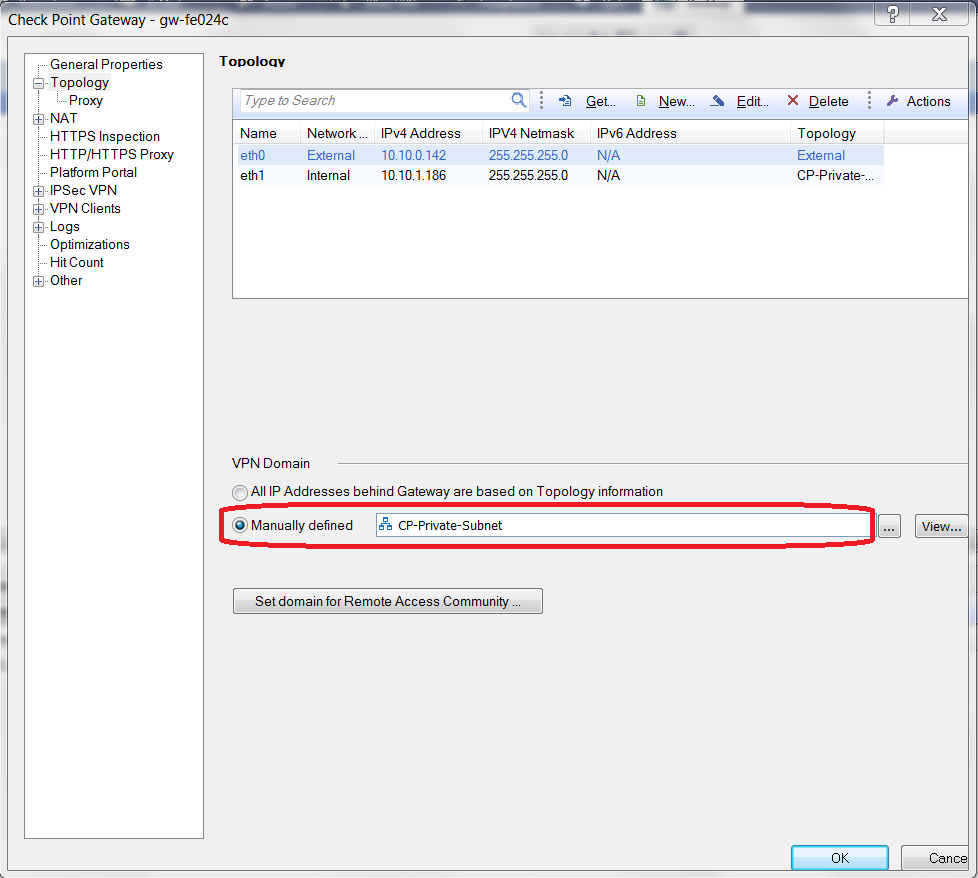Select All IP Addresses behind Gateway option
This screenshot has width=978, height=878.
[x=240, y=492]
